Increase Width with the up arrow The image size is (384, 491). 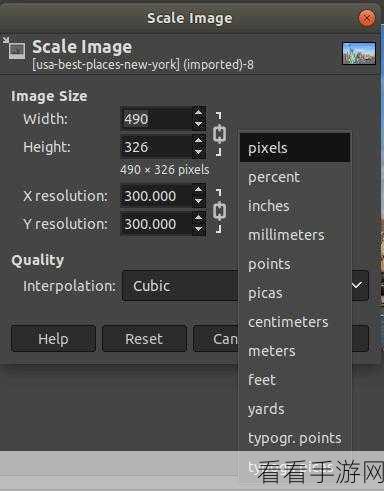click(x=198, y=113)
